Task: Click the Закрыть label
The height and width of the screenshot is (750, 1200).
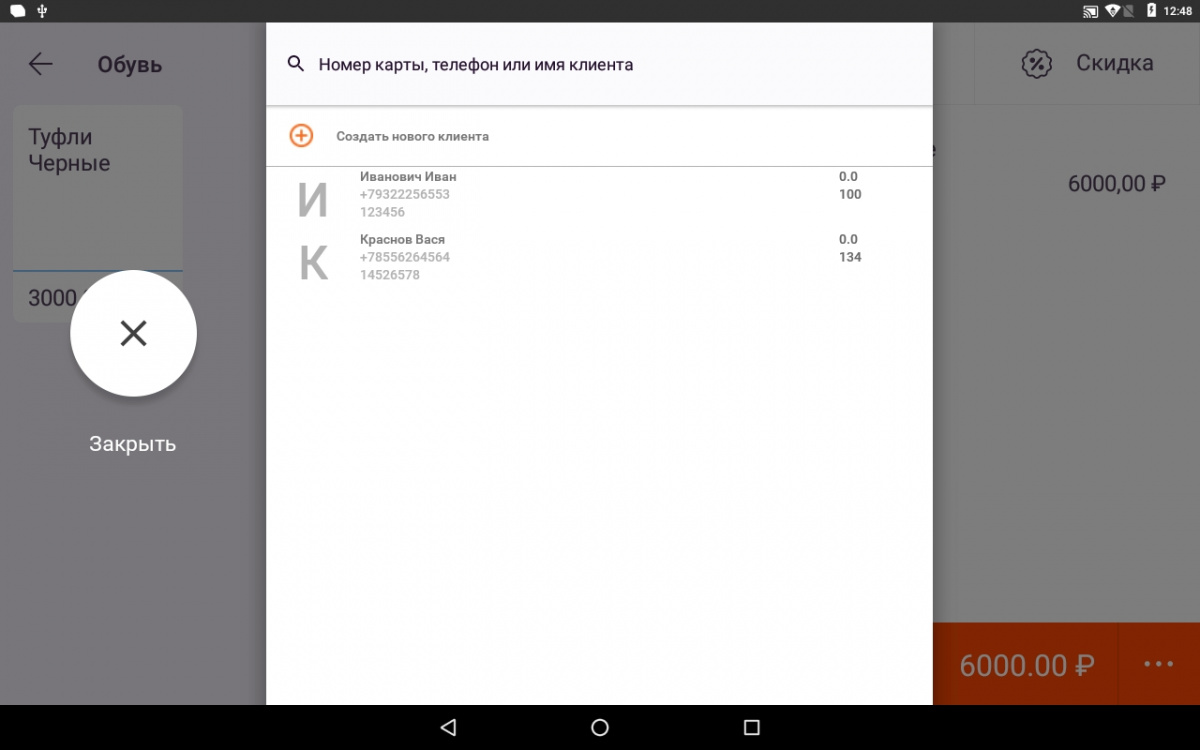Action: tap(133, 444)
